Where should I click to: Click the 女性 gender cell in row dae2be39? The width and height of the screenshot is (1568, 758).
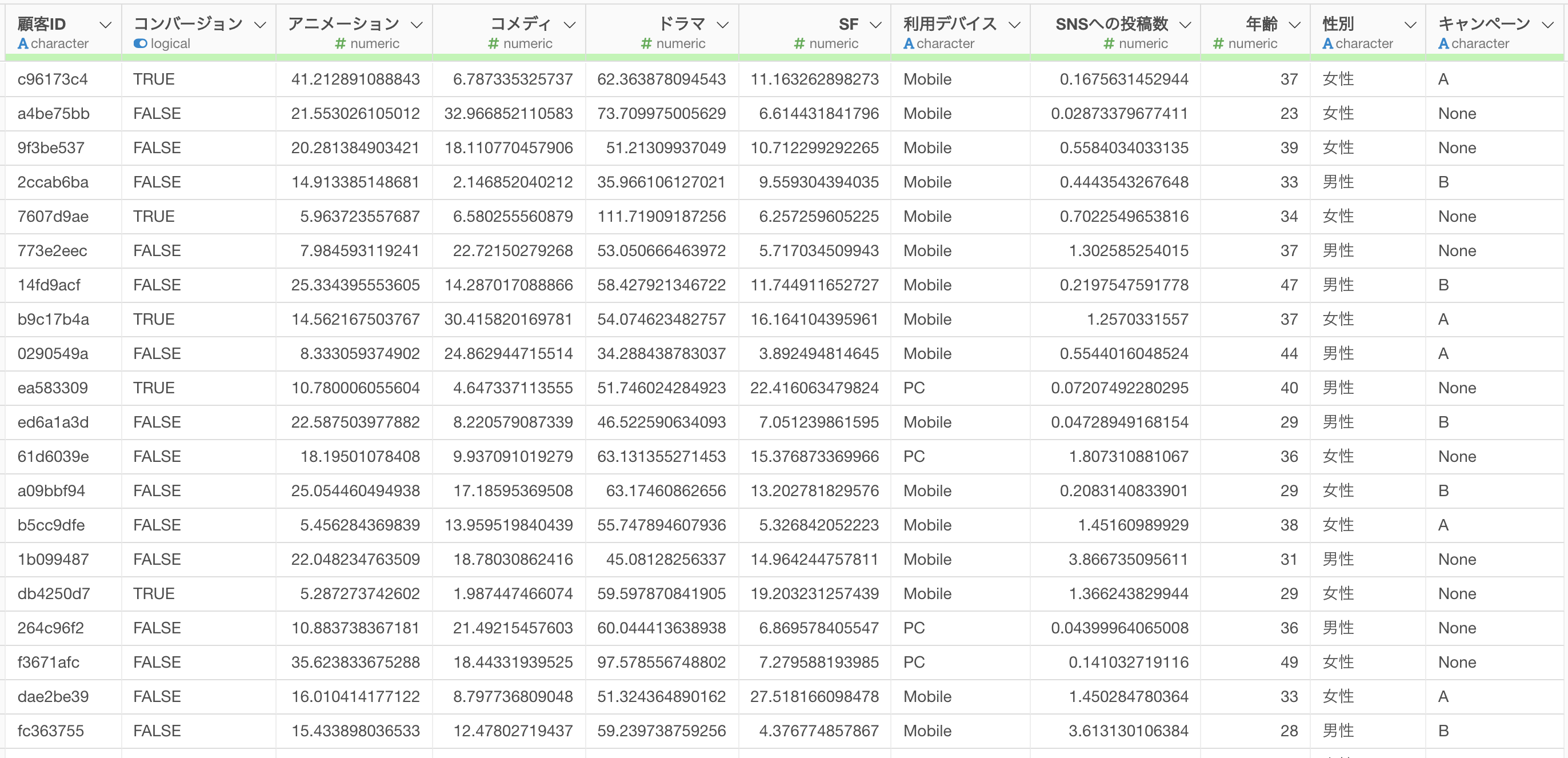click(x=1338, y=696)
